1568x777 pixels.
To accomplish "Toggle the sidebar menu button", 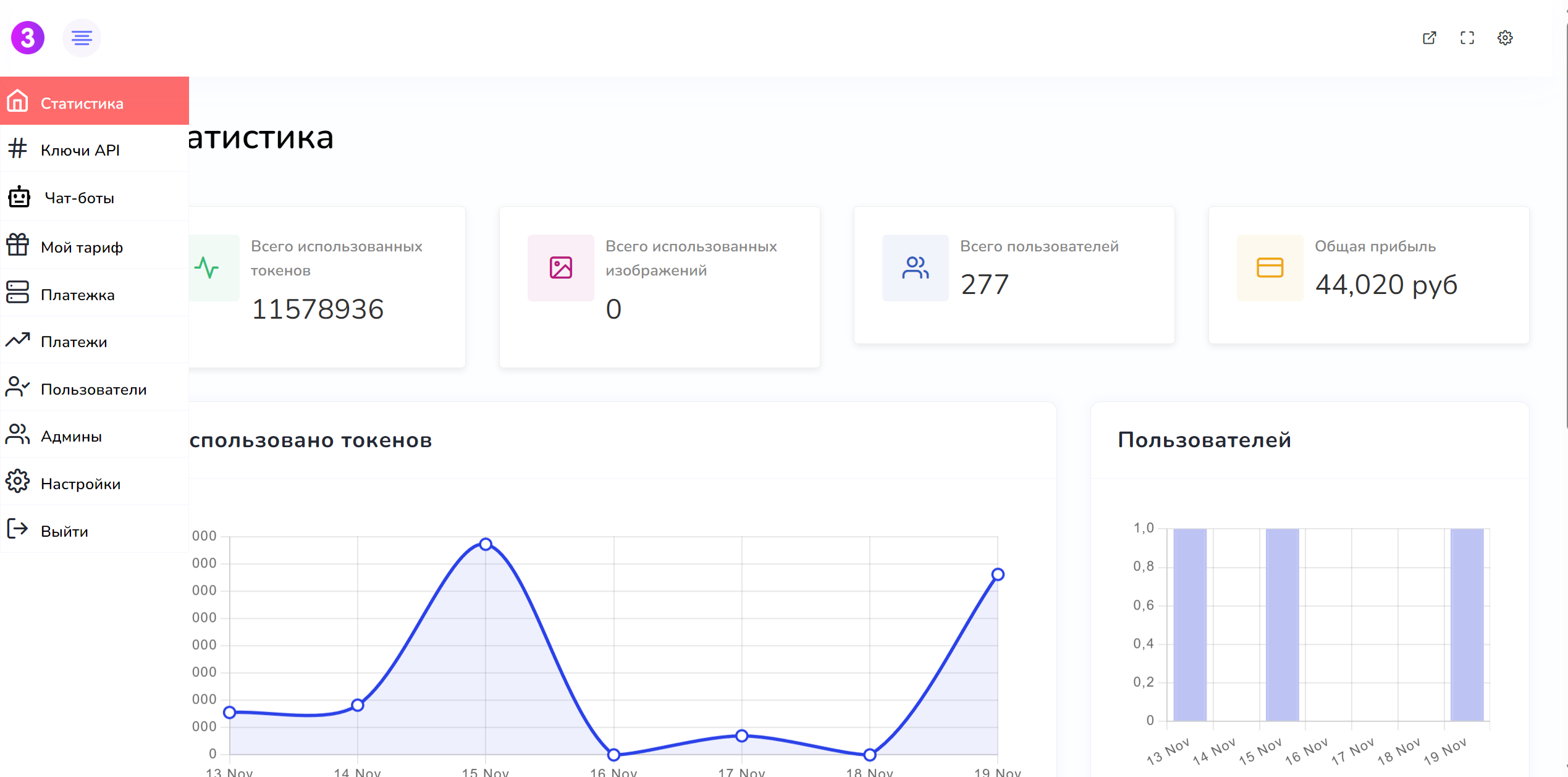I will (82, 38).
